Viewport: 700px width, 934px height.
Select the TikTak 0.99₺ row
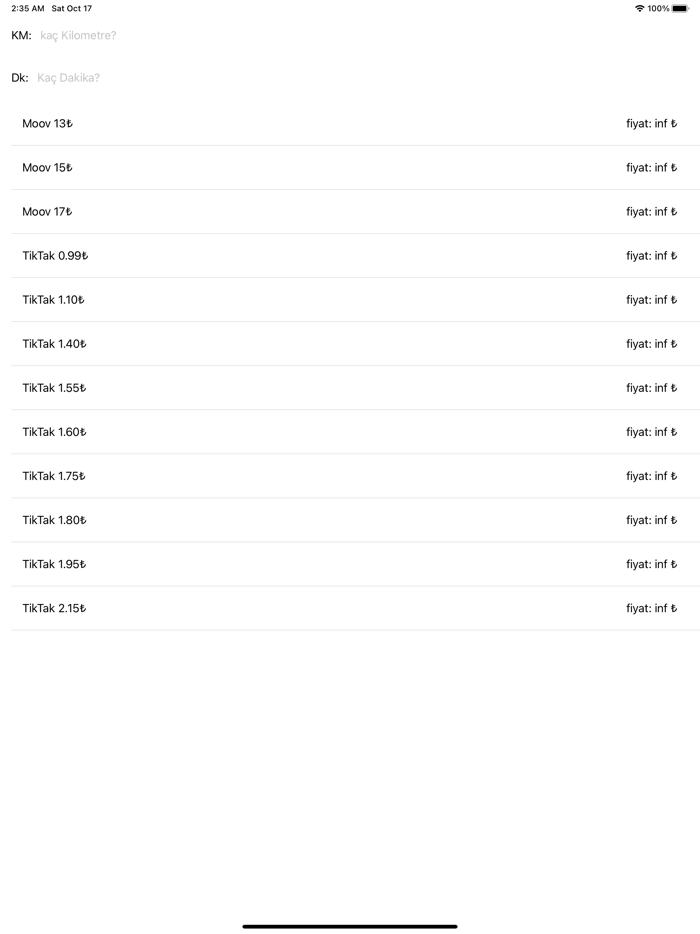click(x=350, y=256)
